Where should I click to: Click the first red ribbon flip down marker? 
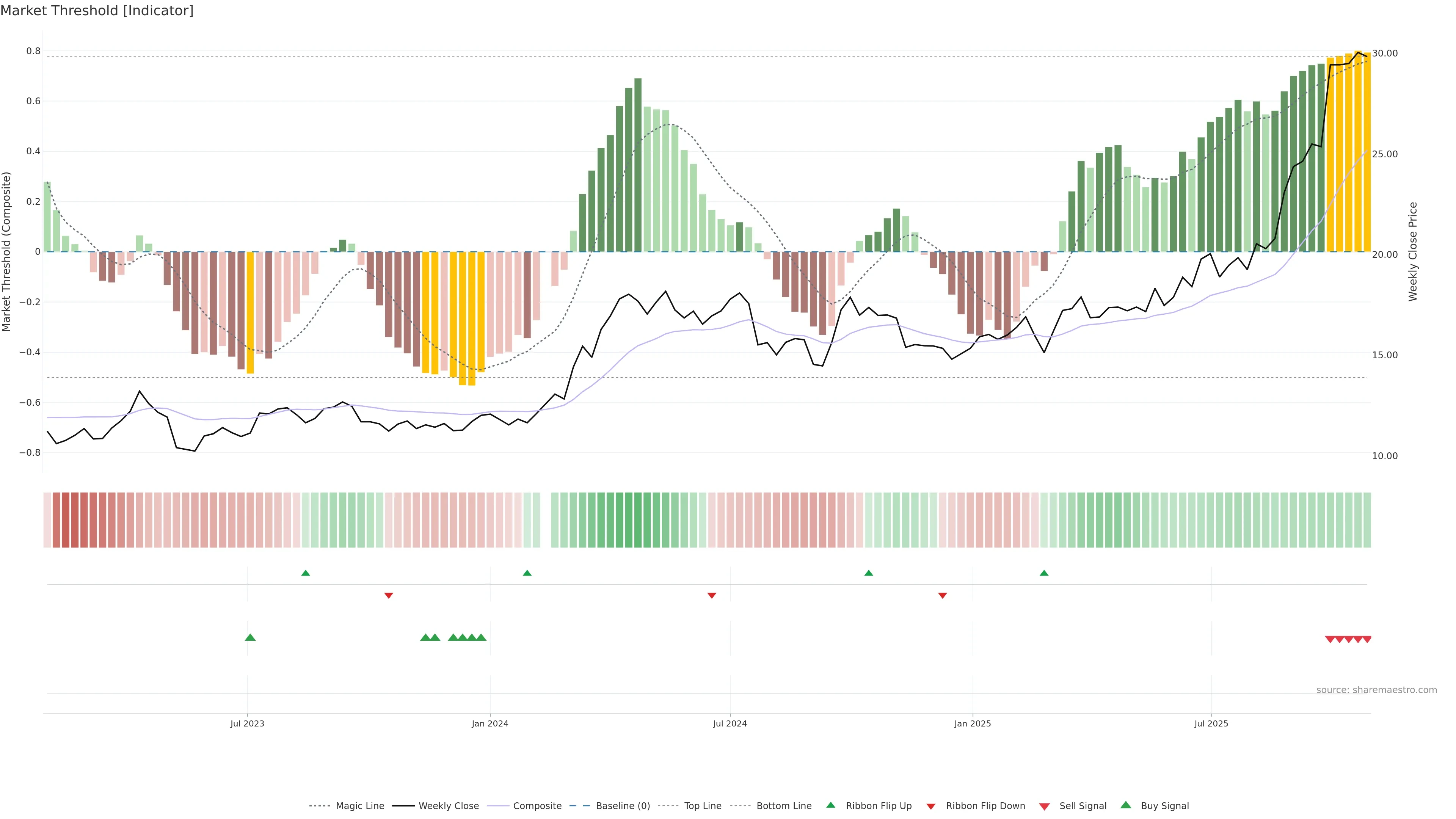point(389,595)
